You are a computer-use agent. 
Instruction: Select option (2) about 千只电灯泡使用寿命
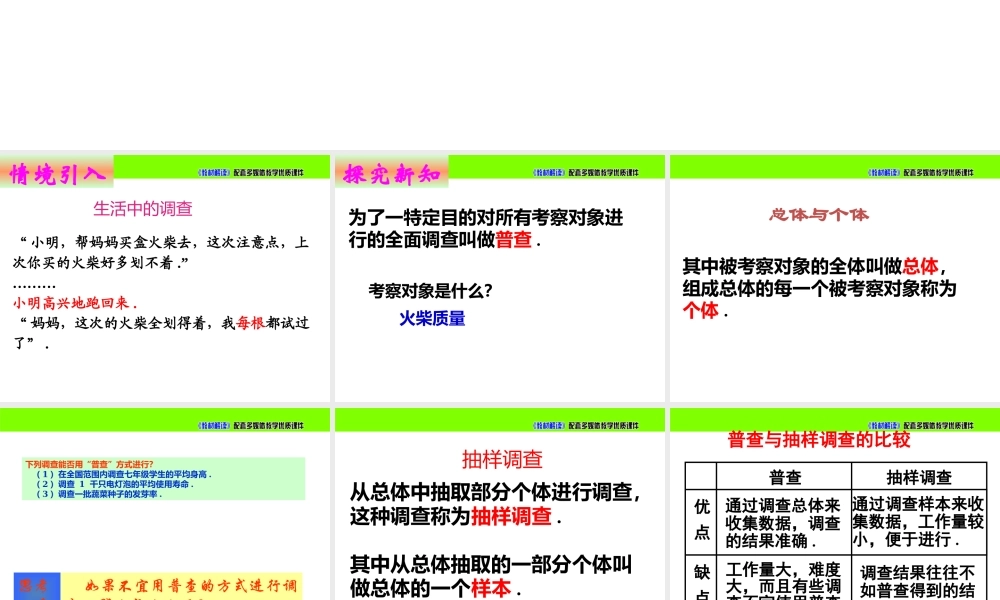tap(115, 484)
